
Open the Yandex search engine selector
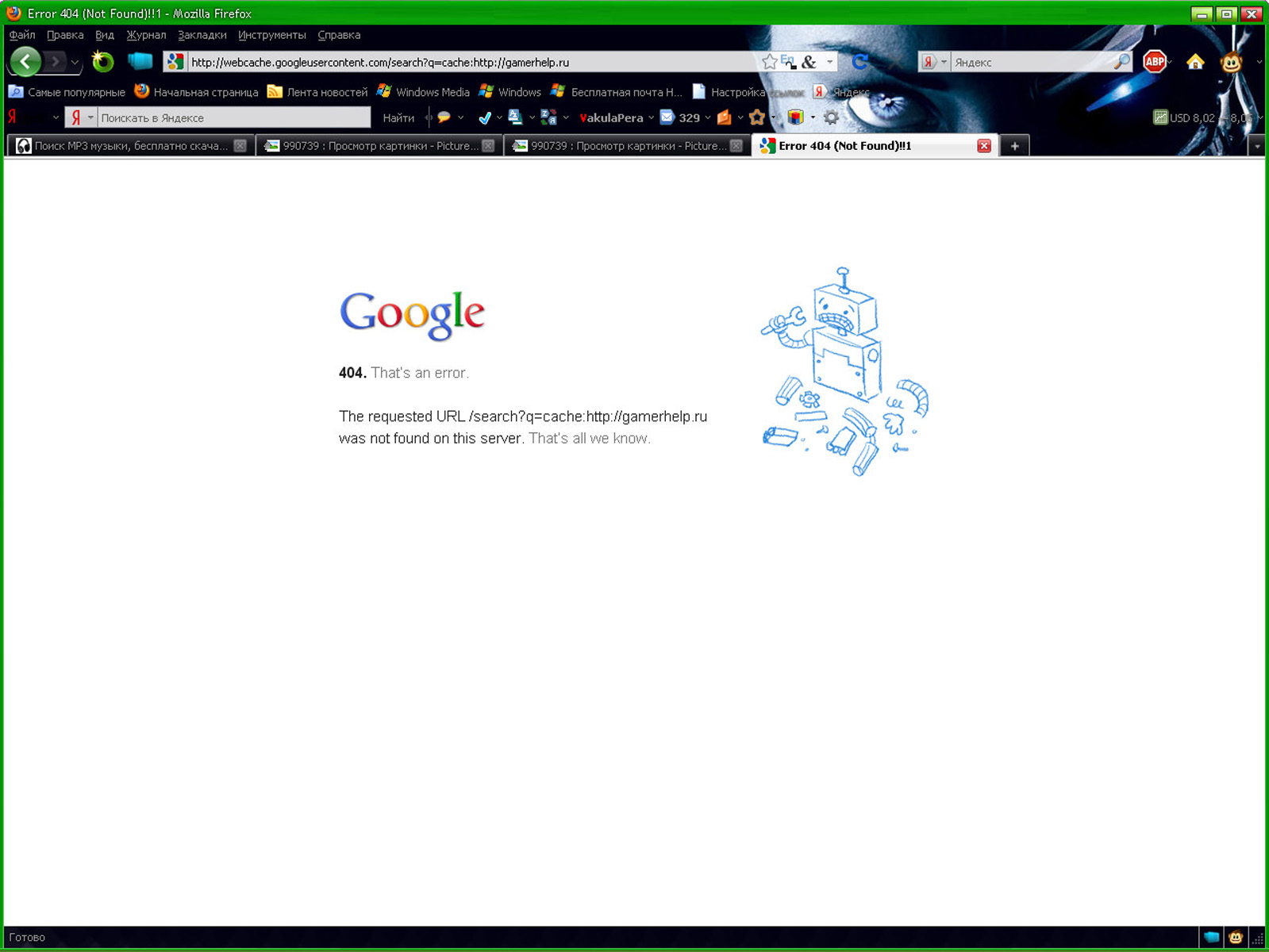934,62
